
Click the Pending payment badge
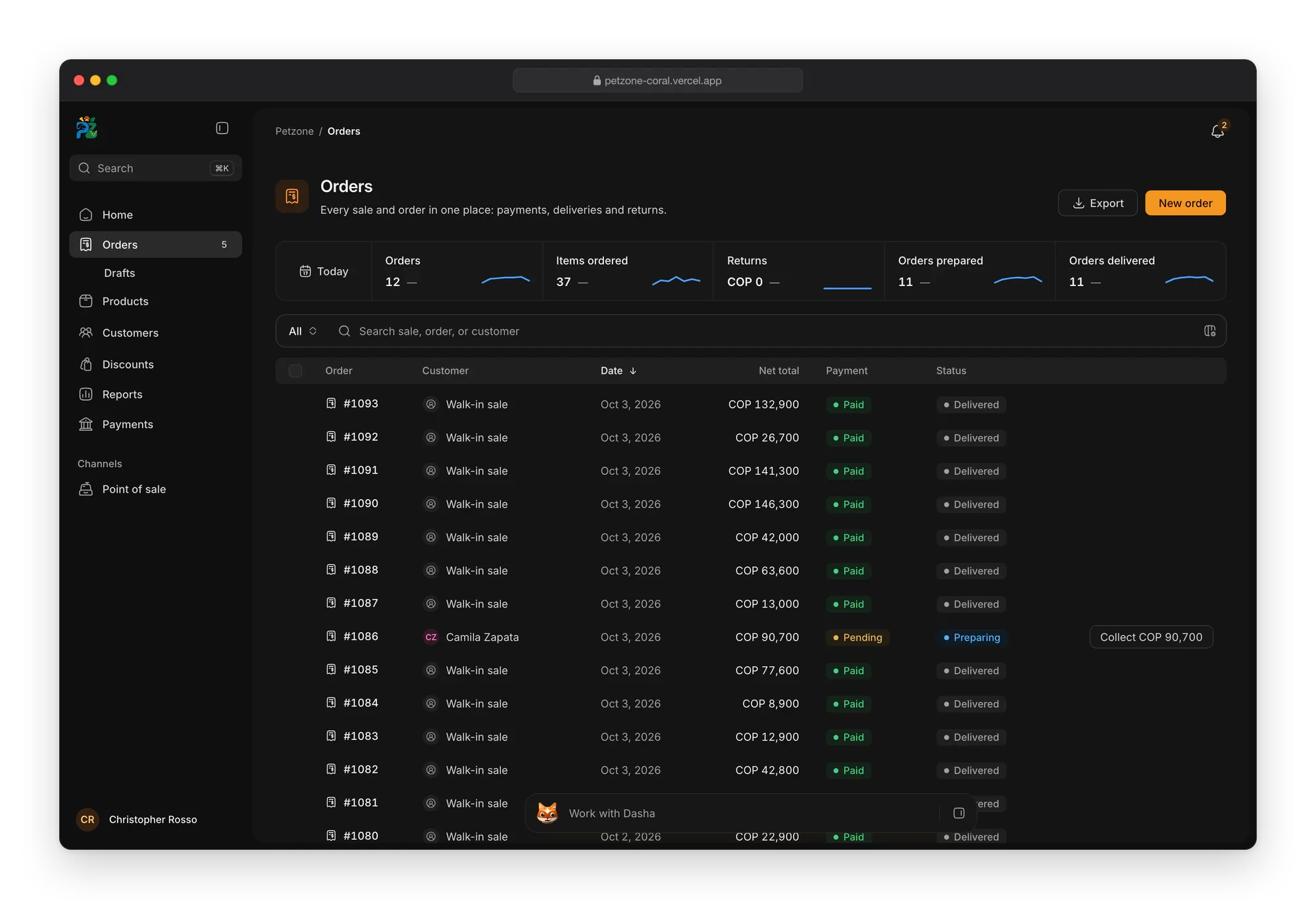[x=857, y=637]
